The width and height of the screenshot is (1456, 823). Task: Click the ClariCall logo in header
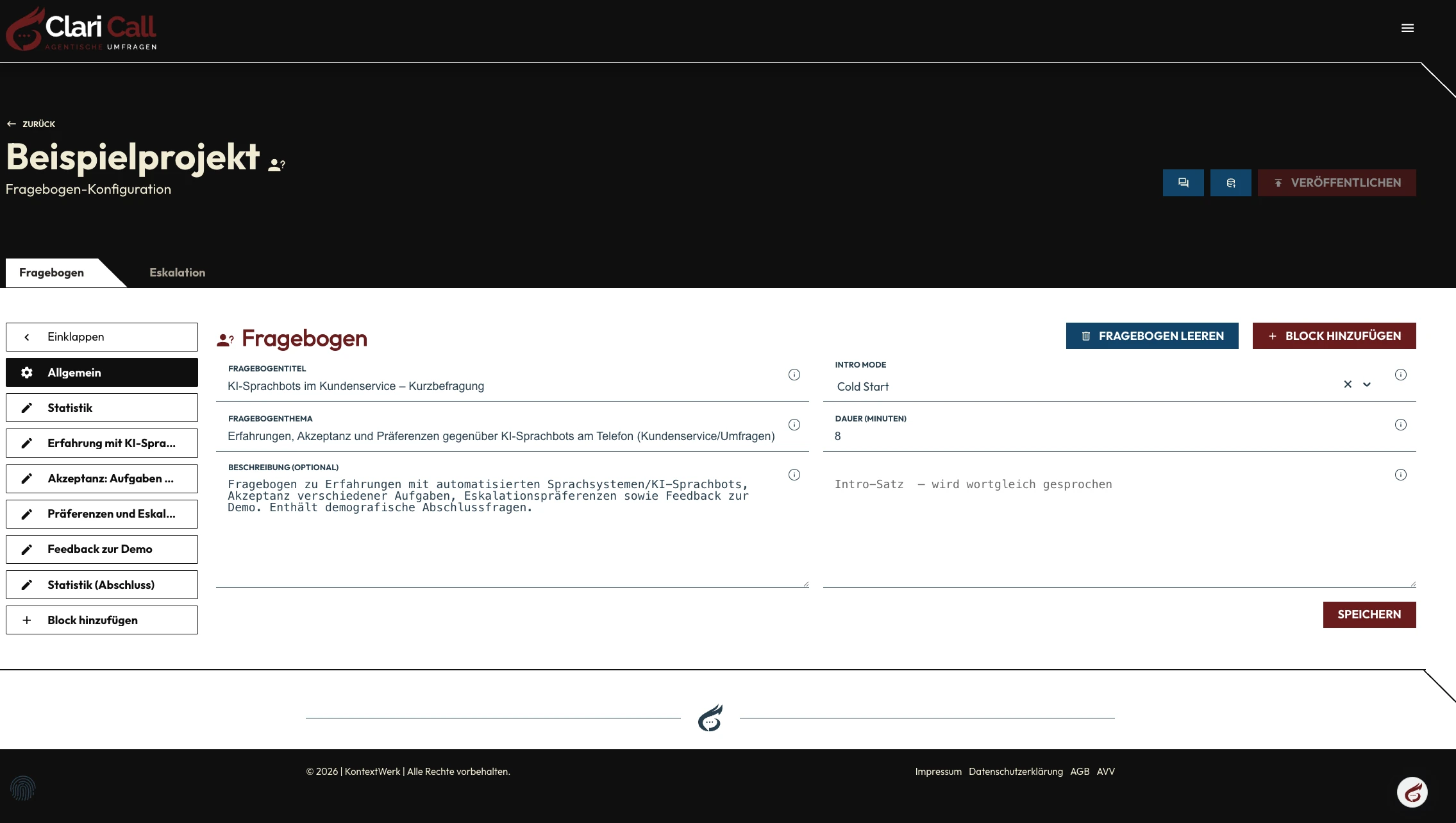[x=82, y=29]
